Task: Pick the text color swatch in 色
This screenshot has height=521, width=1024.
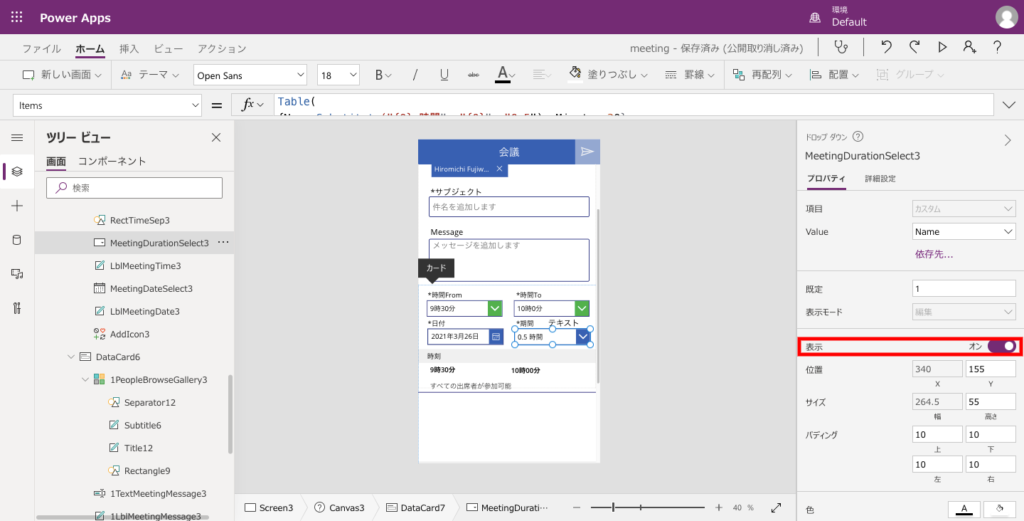Action: (964, 509)
